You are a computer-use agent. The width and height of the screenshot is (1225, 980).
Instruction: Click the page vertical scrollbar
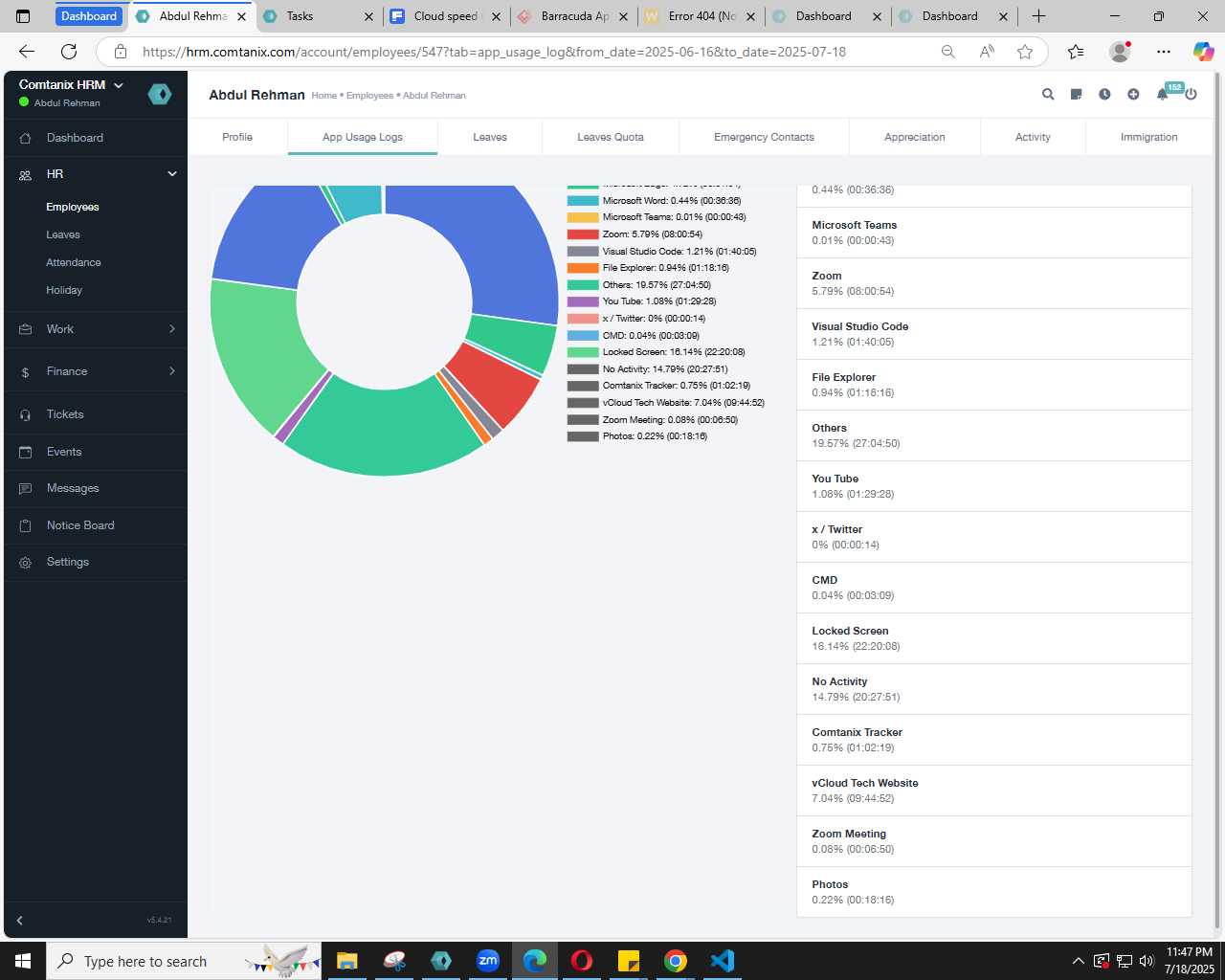pyautogui.click(x=1217, y=498)
